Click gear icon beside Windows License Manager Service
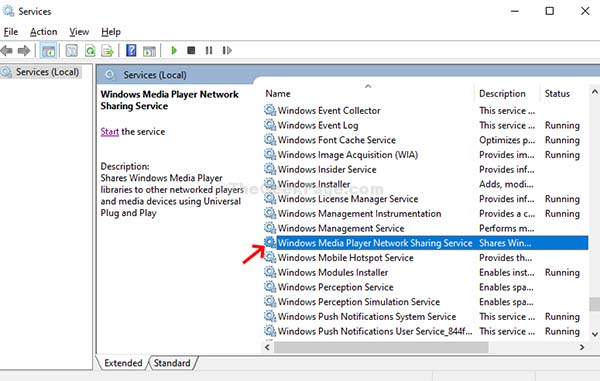600x381 pixels. 270,199
